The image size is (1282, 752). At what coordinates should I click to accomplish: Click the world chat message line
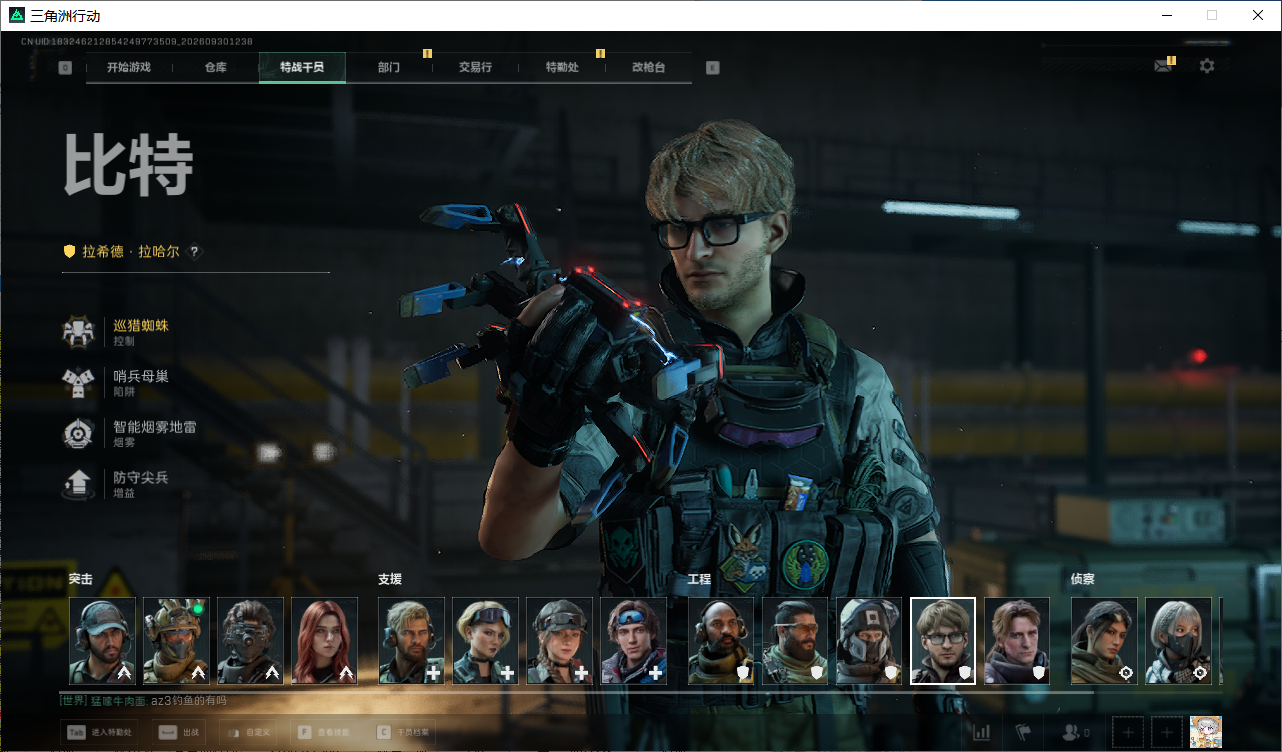coord(143,702)
